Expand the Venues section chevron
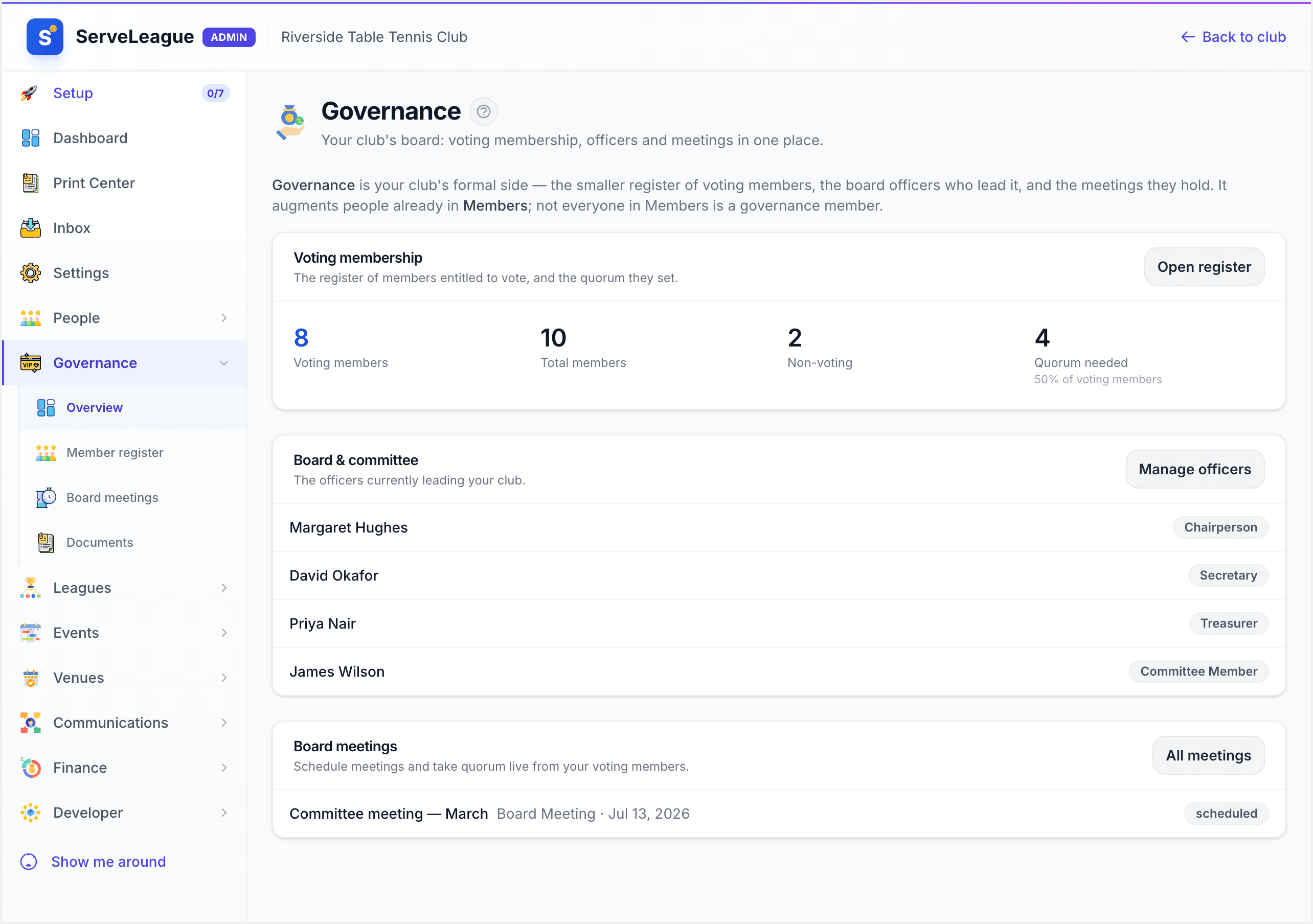This screenshot has width=1313, height=924. 224,678
